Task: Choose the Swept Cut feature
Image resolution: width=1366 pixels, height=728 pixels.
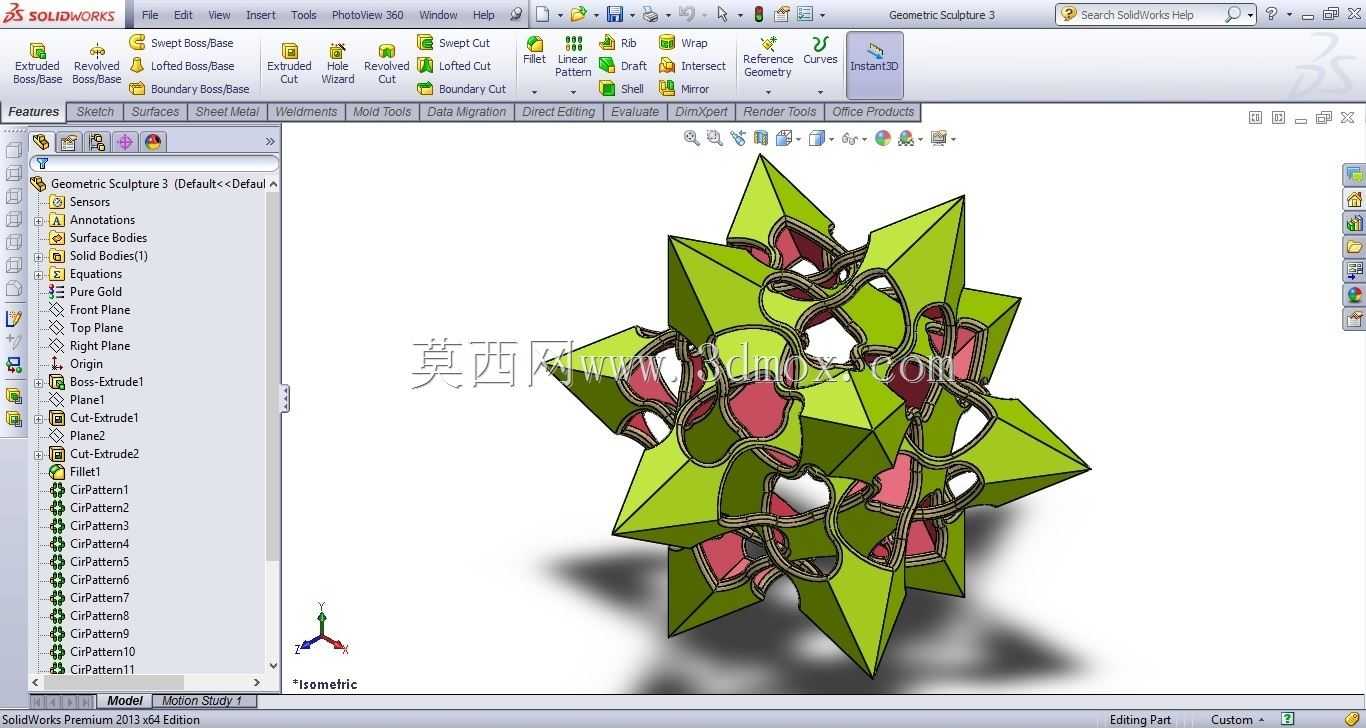Action: (453, 43)
